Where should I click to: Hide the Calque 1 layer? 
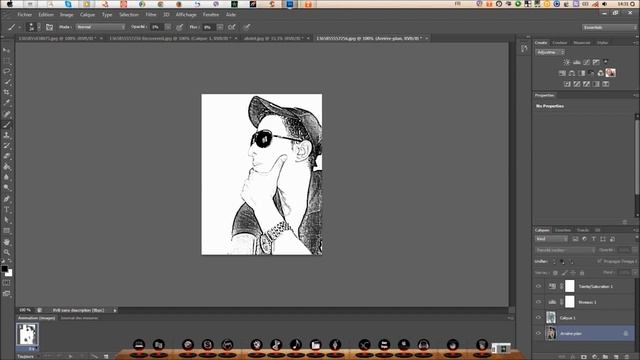(x=538, y=318)
